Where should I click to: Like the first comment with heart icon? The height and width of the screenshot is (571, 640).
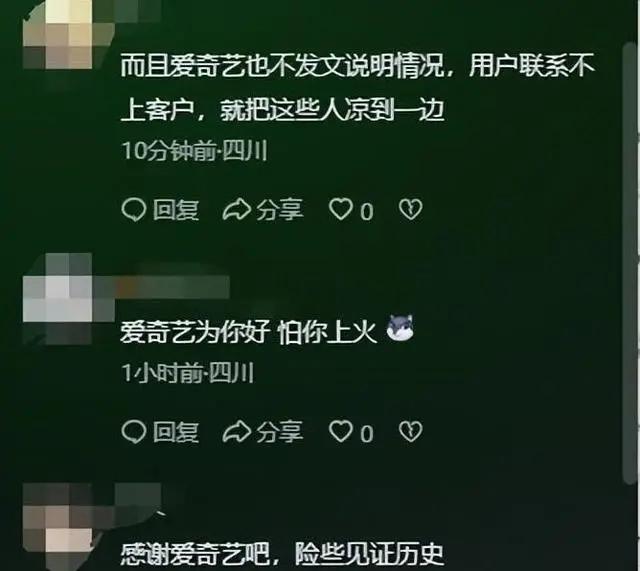tap(341, 209)
